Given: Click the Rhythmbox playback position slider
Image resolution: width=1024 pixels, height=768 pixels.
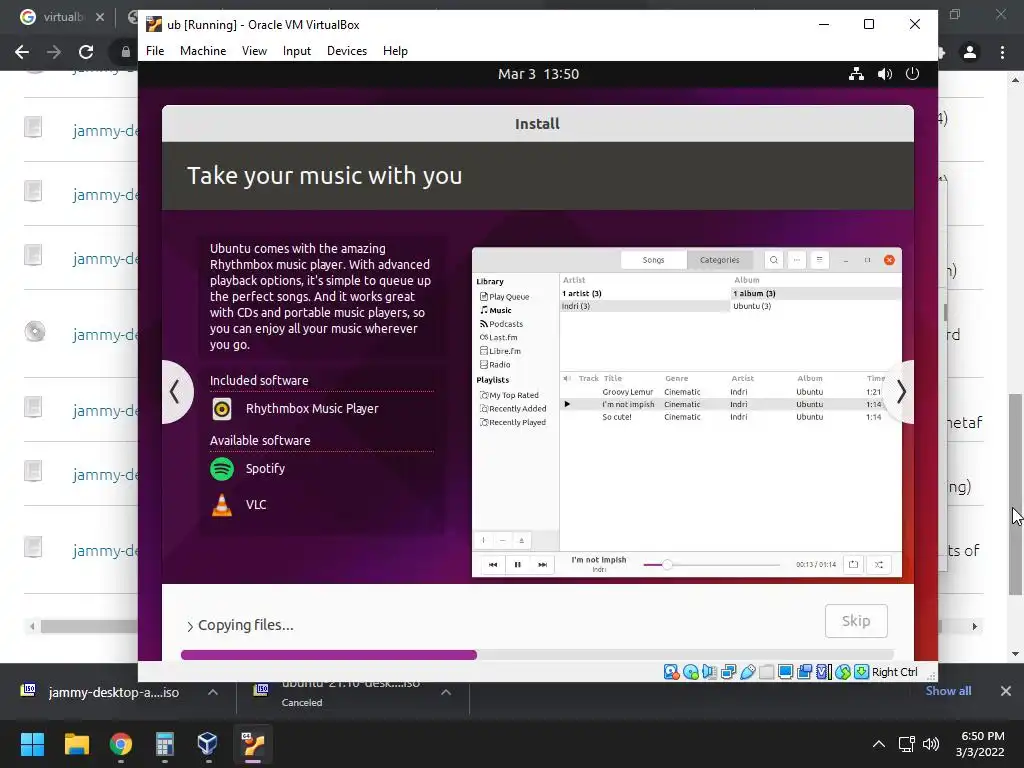Looking at the screenshot, I should click(x=711, y=565).
